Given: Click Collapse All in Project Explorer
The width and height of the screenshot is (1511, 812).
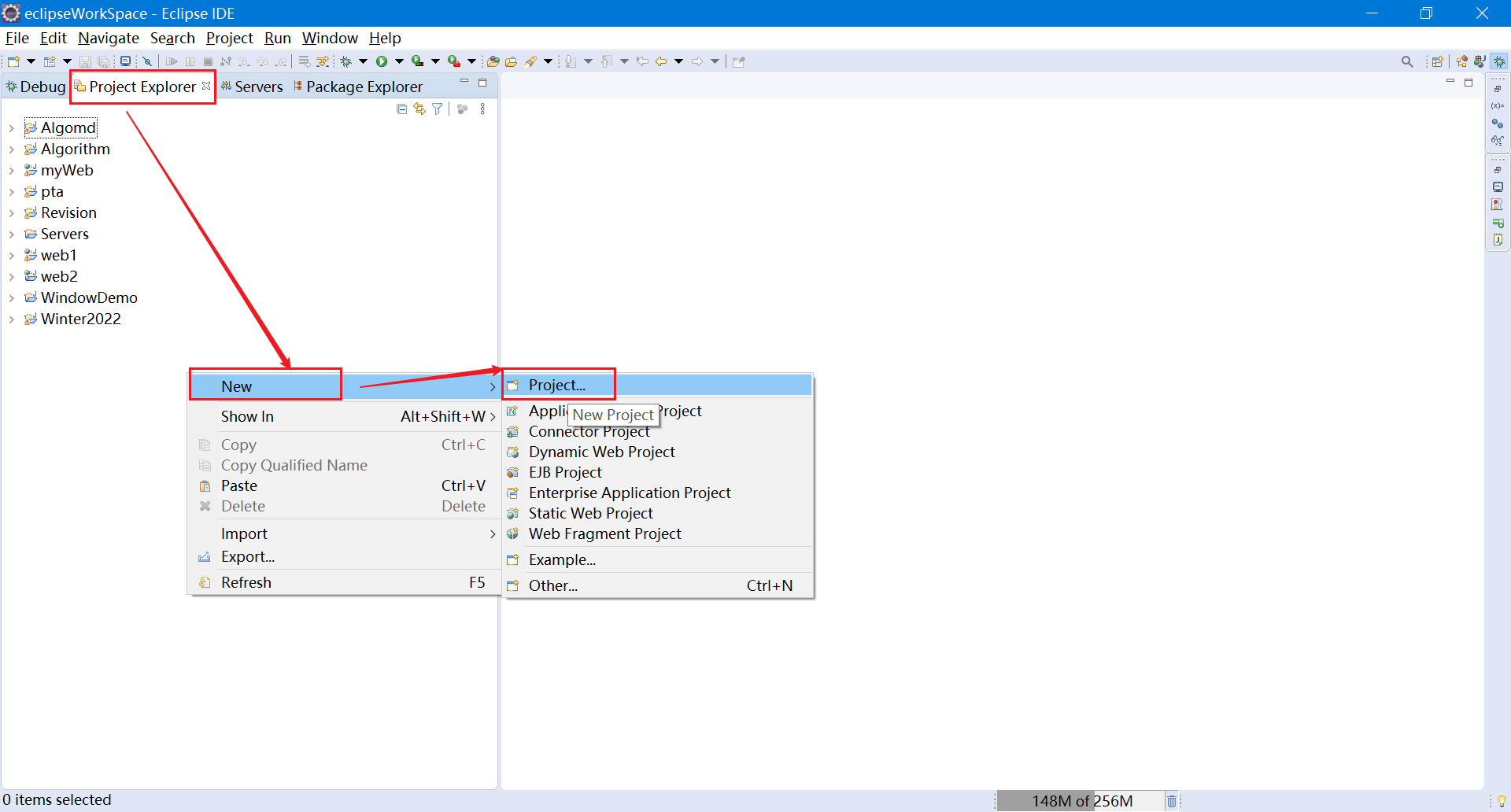Looking at the screenshot, I should click(402, 109).
